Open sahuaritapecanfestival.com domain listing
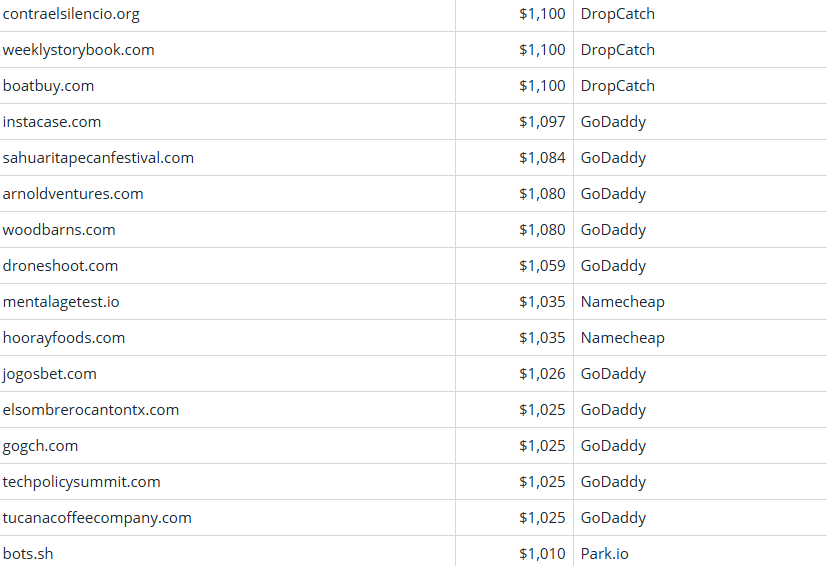The image size is (827, 566). (98, 158)
